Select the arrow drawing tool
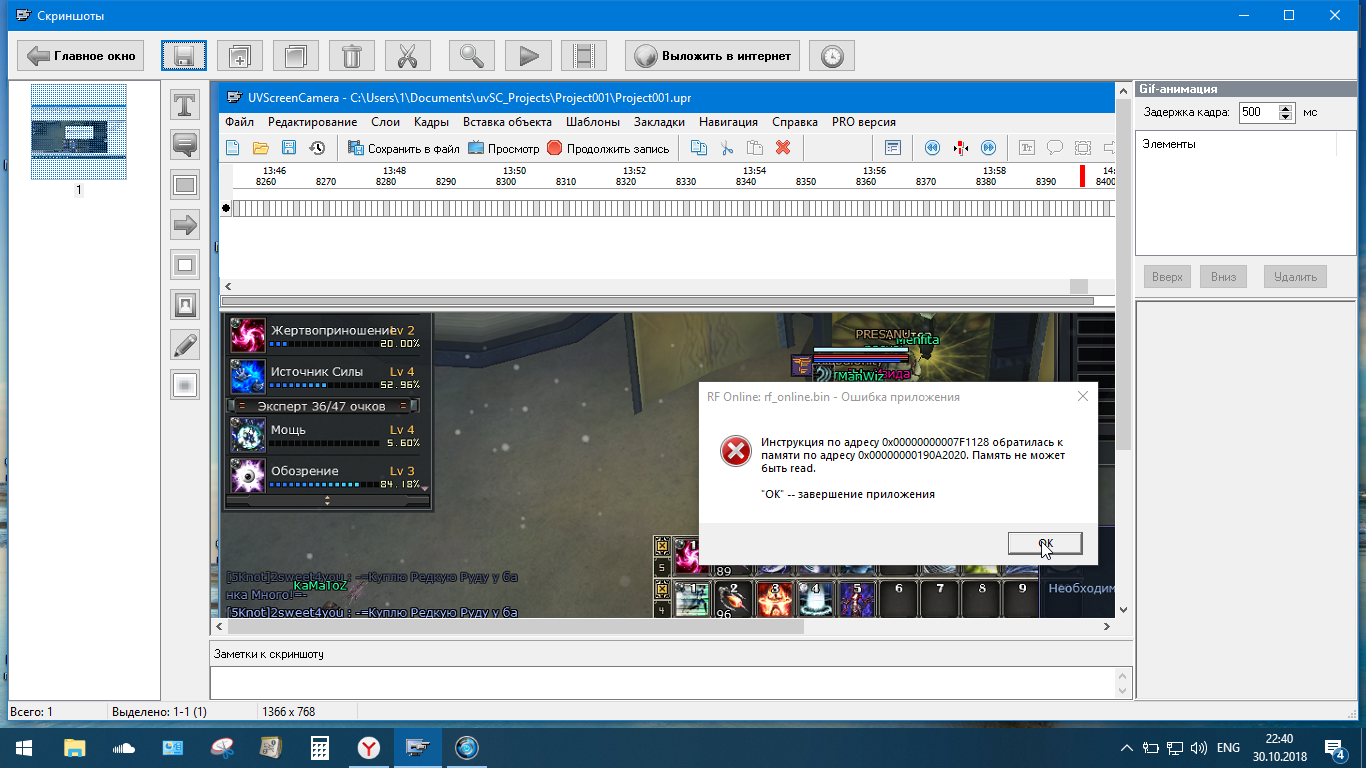Image resolution: width=1366 pixels, height=768 pixels. point(185,224)
